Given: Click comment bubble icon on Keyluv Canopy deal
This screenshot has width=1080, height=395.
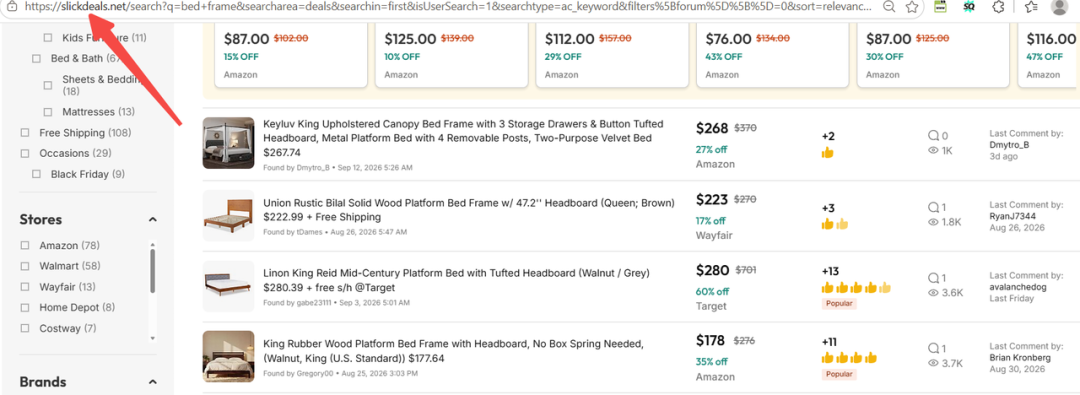Looking at the screenshot, I should [x=933, y=136].
